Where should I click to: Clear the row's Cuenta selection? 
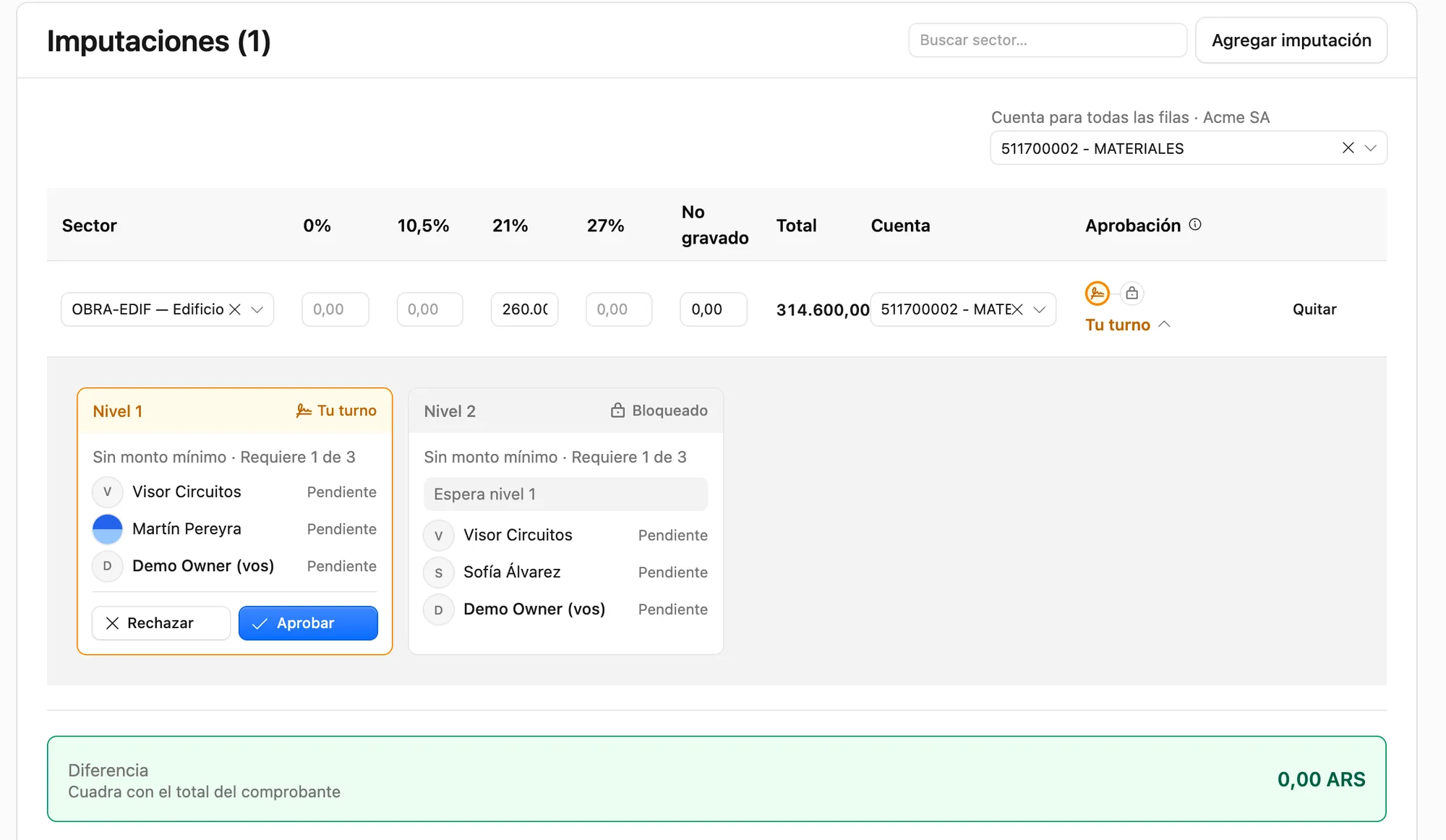click(1016, 309)
